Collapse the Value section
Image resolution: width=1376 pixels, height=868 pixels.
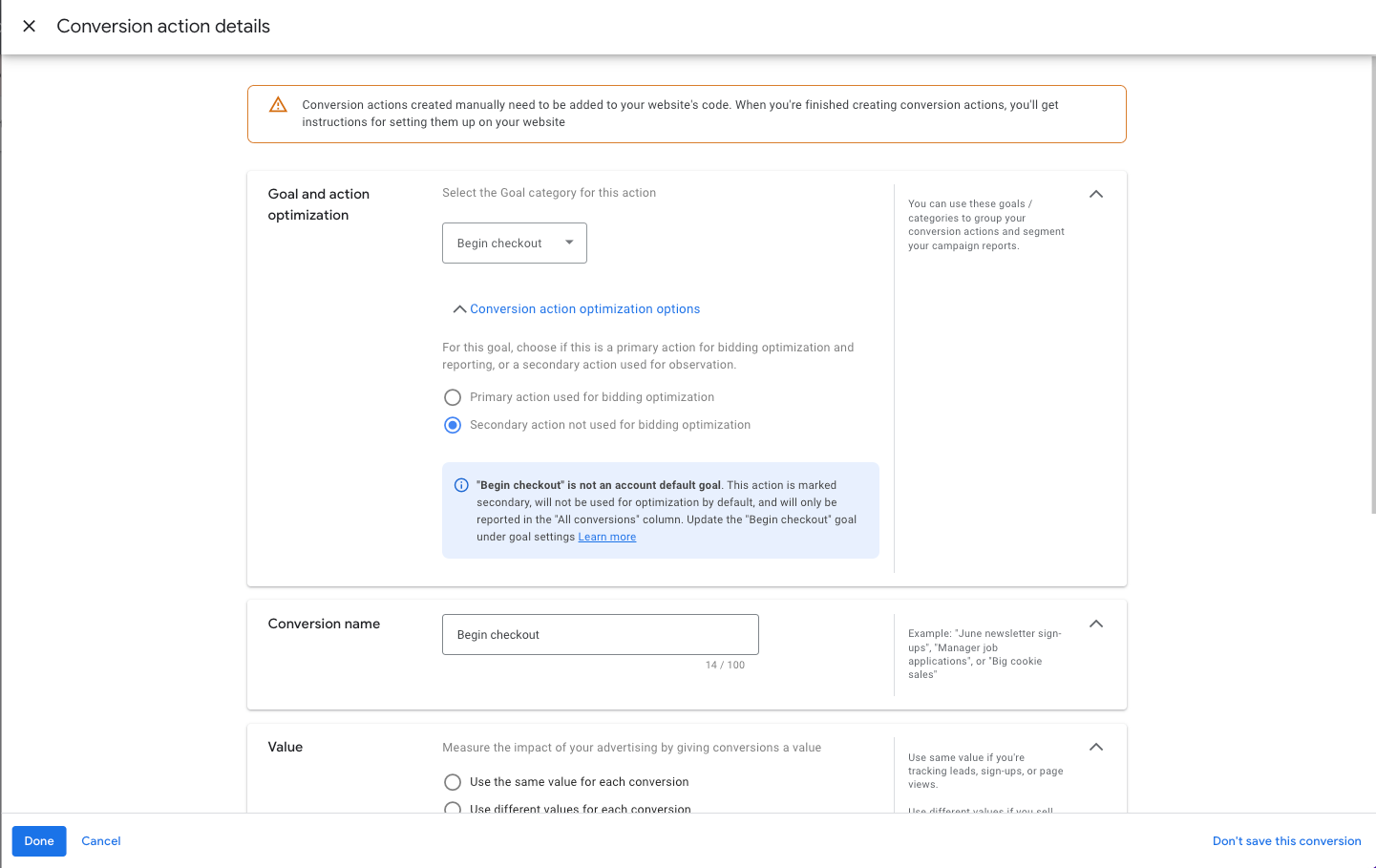[1096, 747]
